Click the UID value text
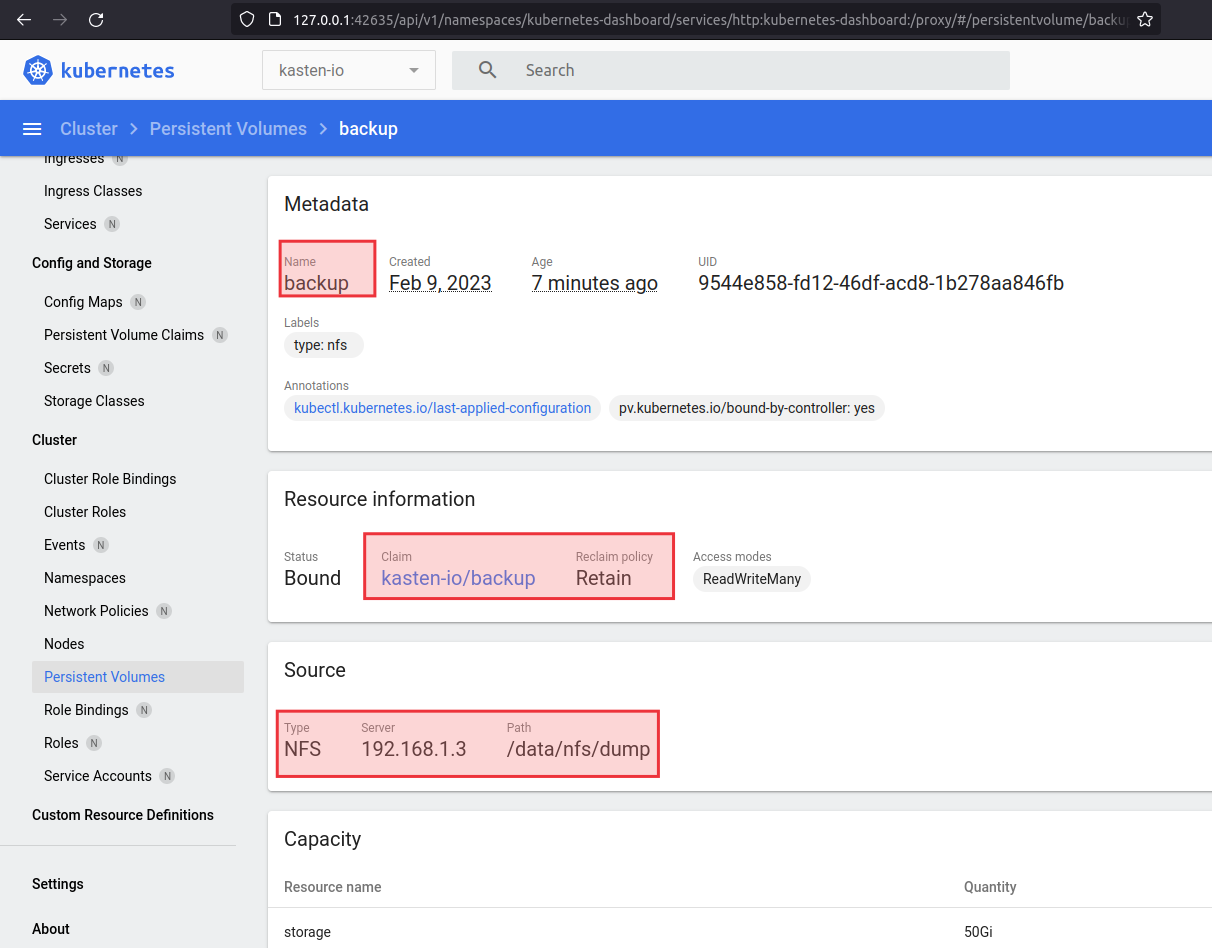The width and height of the screenshot is (1212, 948). [881, 283]
